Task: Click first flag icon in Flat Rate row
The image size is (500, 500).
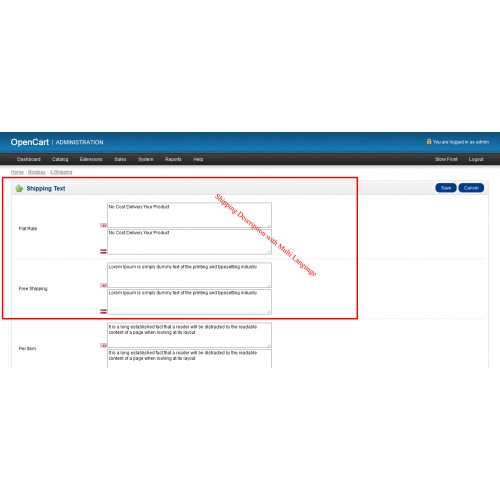Action: coord(103,225)
